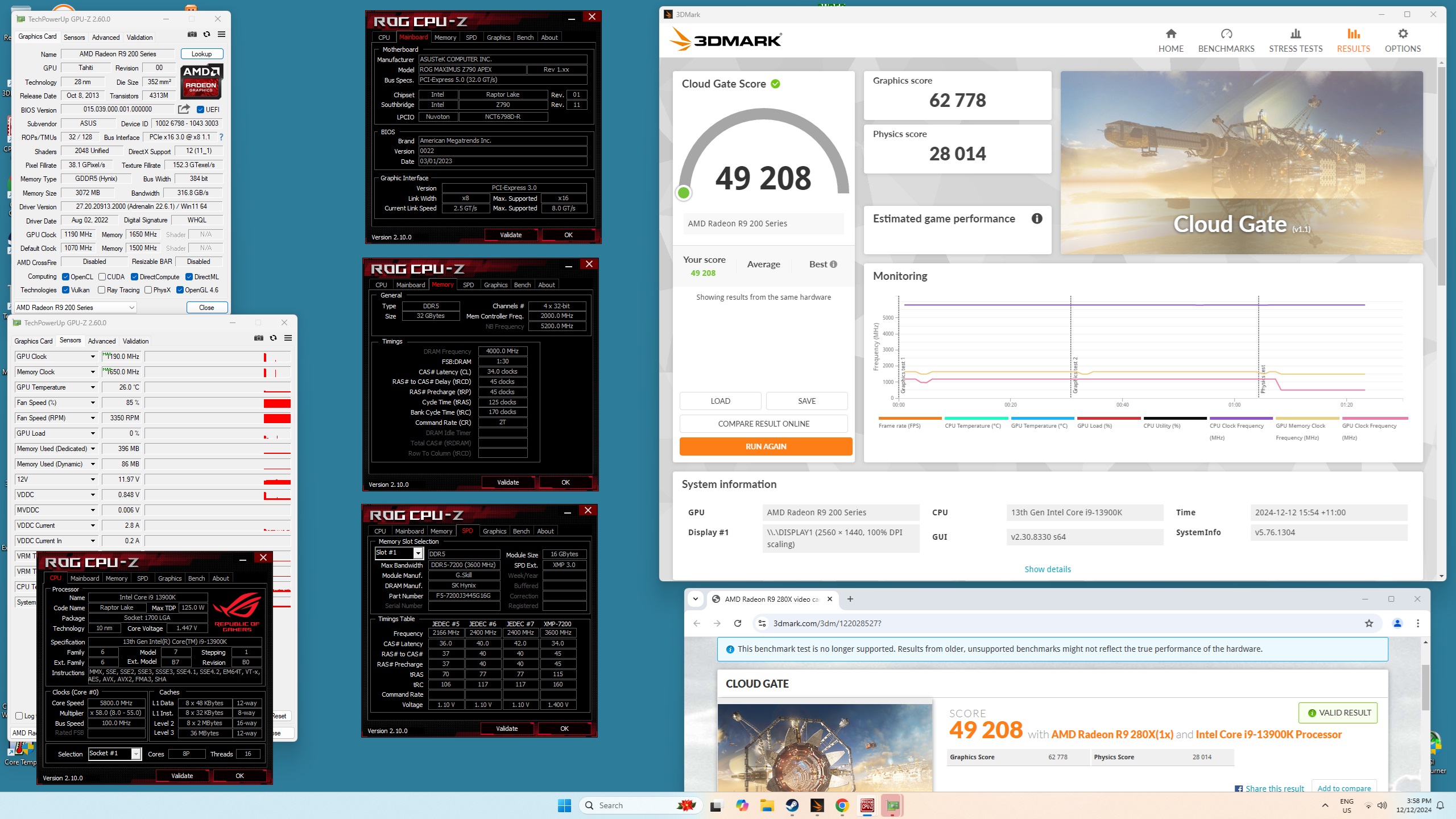Open GPU-Z top window hamburger menu
Image resolution: width=1456 pixels, height=819 pixels.
click(x=222, y=35)
